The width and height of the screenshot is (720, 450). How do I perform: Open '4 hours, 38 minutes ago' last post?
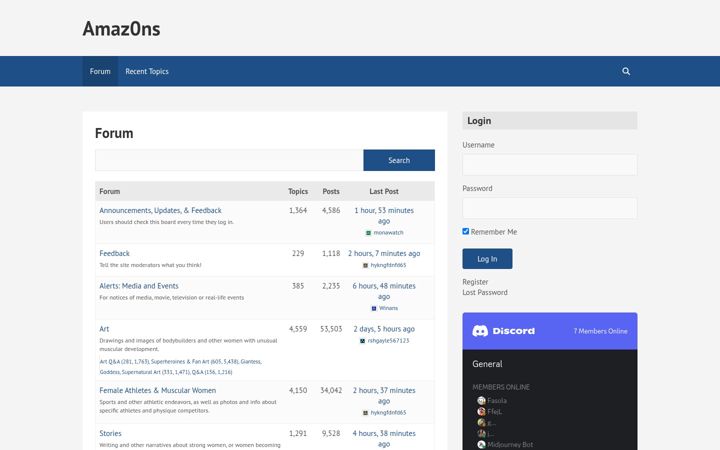click(384, 439)
